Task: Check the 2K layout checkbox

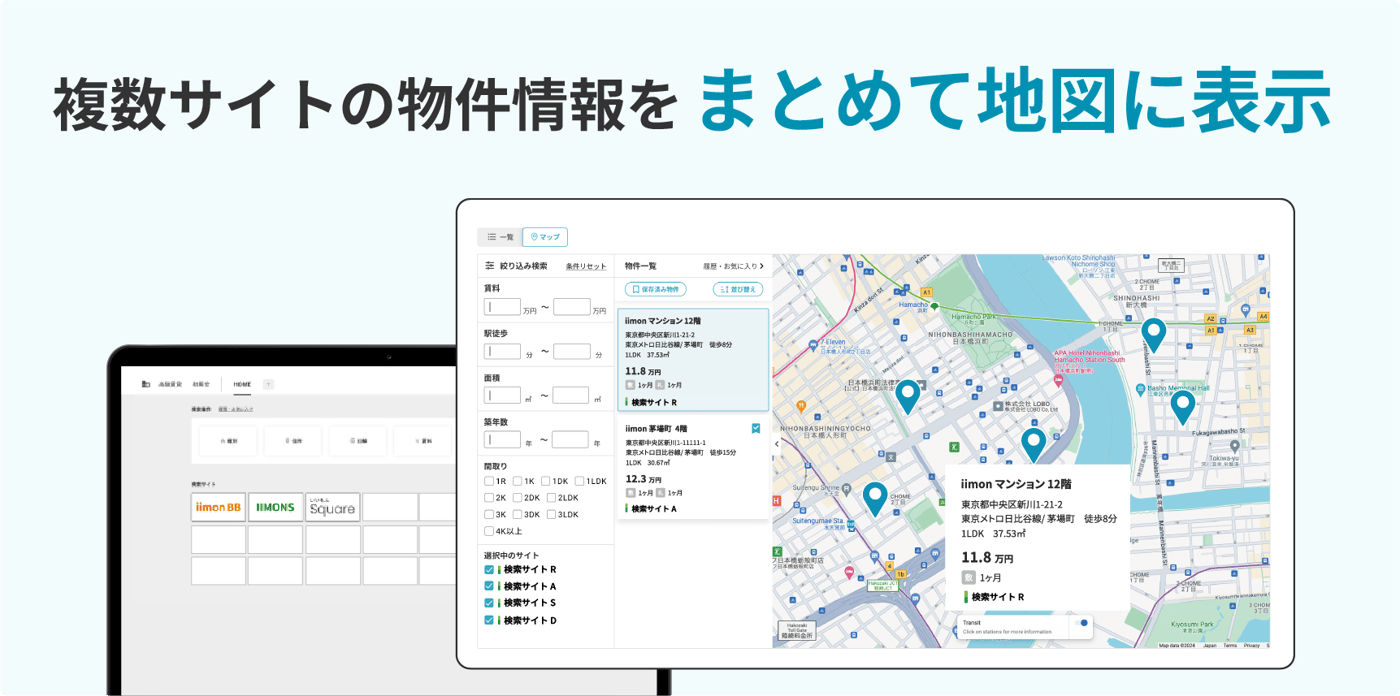Action: click(489, 497)
